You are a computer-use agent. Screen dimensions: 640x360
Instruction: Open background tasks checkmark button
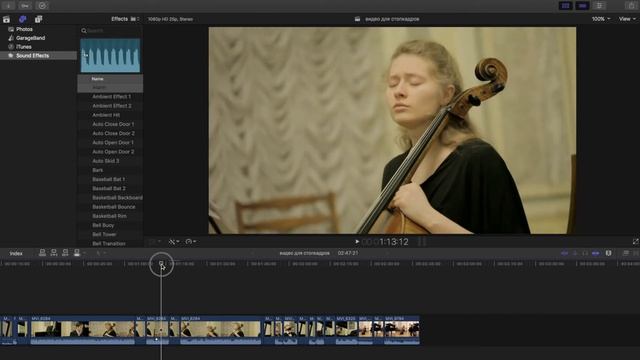[x=42, y=6]
